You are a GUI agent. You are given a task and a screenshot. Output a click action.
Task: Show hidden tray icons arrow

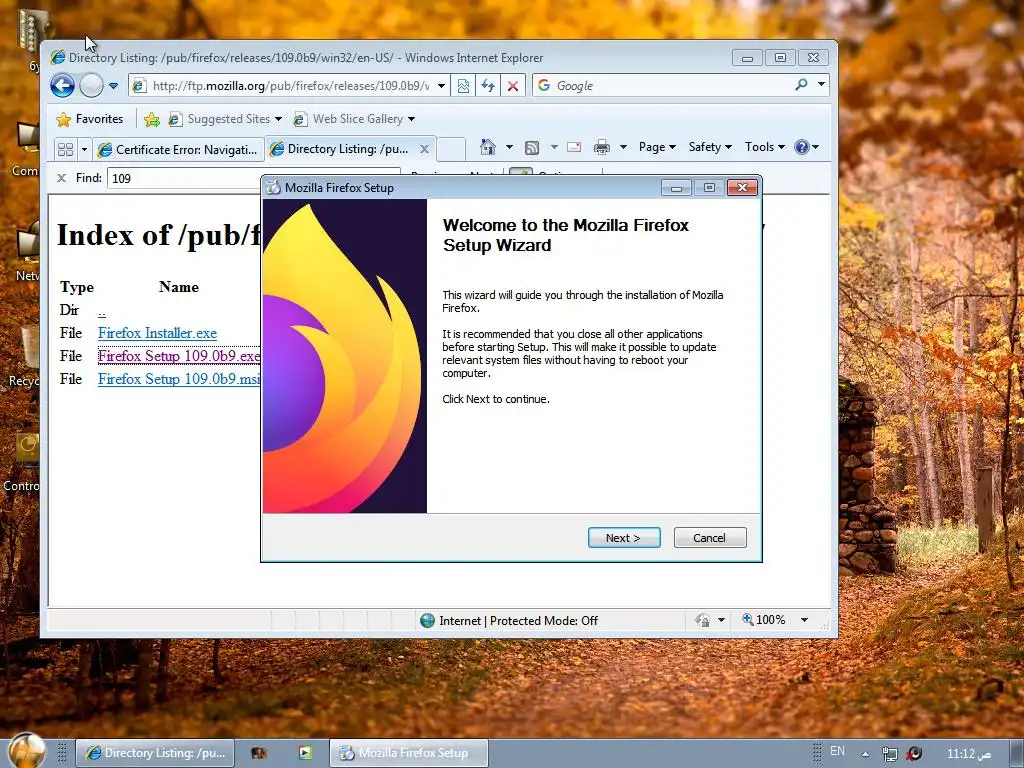pyautogui.click(x=865, y=754)
